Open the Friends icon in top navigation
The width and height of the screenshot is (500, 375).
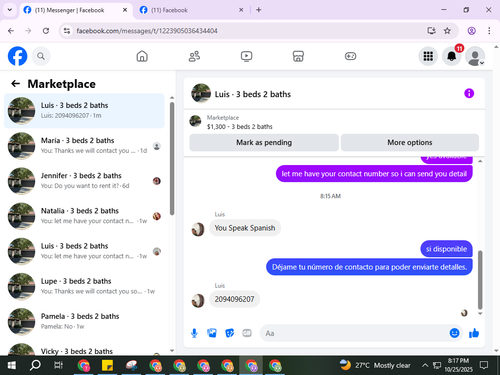194,56
